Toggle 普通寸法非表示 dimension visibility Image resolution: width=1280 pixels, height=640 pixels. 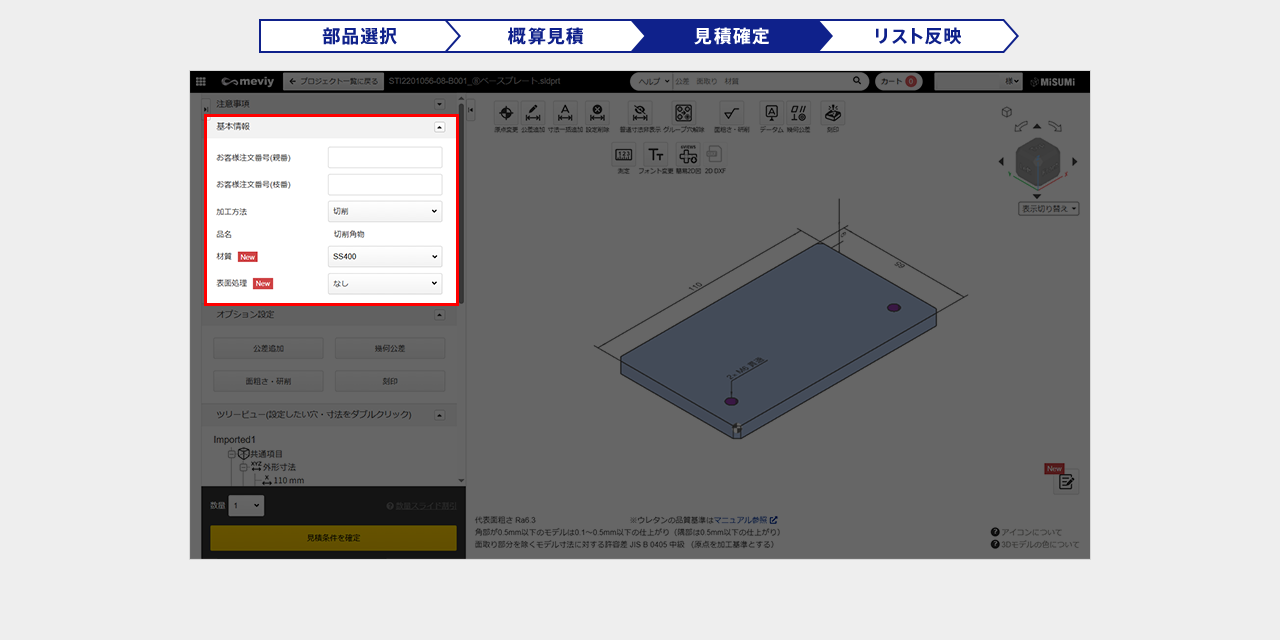[x=641, y=114]
